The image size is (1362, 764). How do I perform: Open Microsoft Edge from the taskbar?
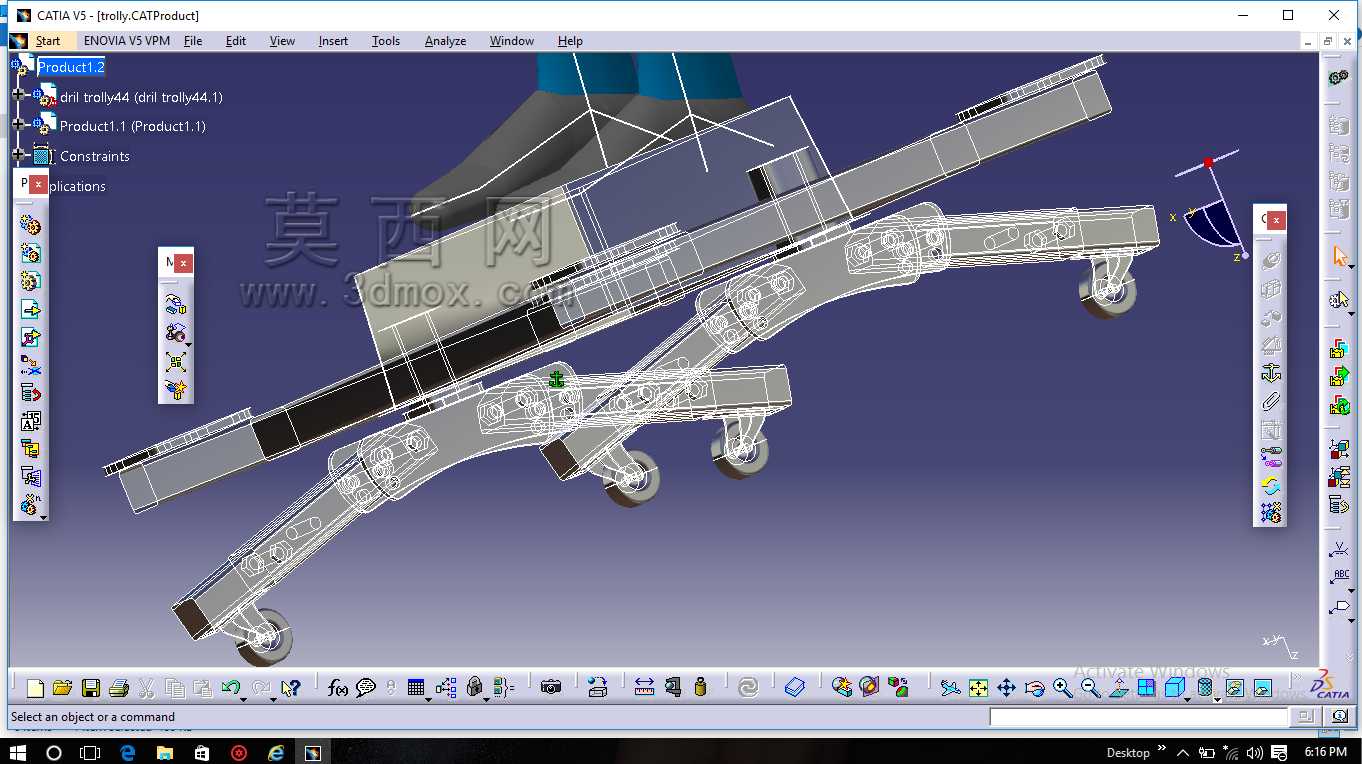pos(127,752)
